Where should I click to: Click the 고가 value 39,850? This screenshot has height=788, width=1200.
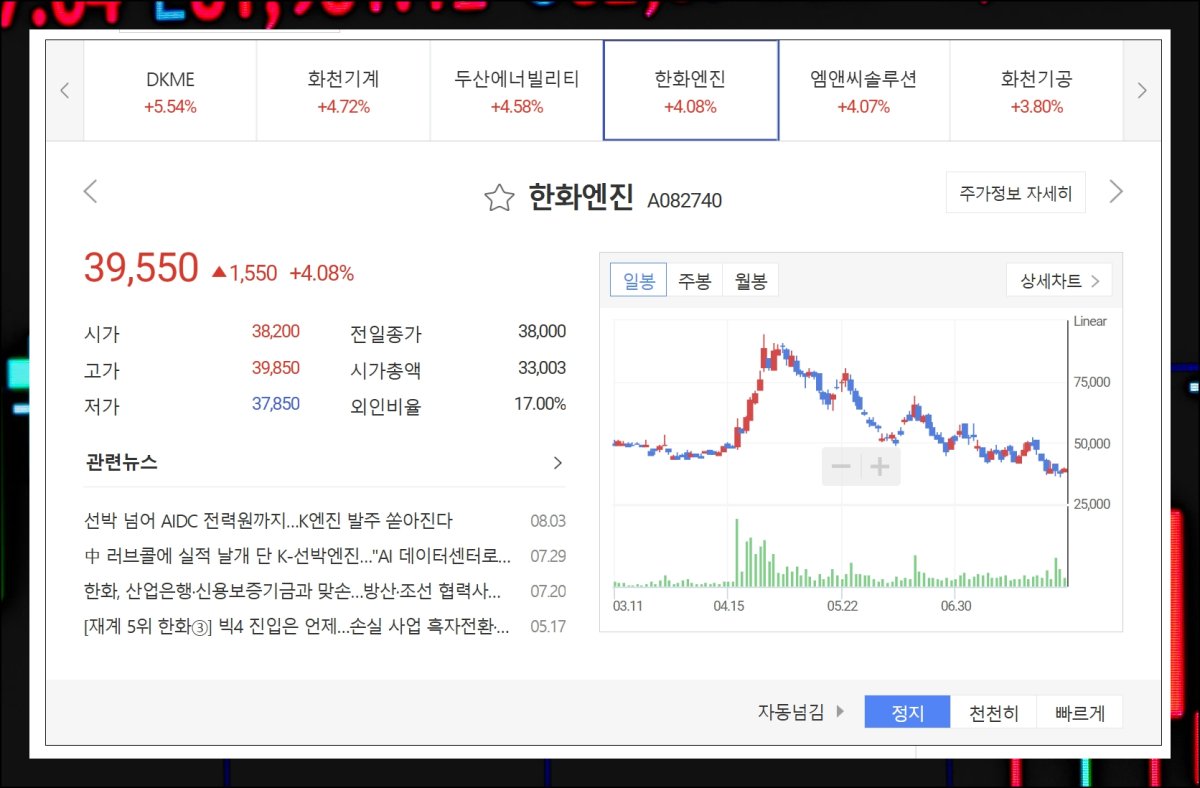click(276, 368)
